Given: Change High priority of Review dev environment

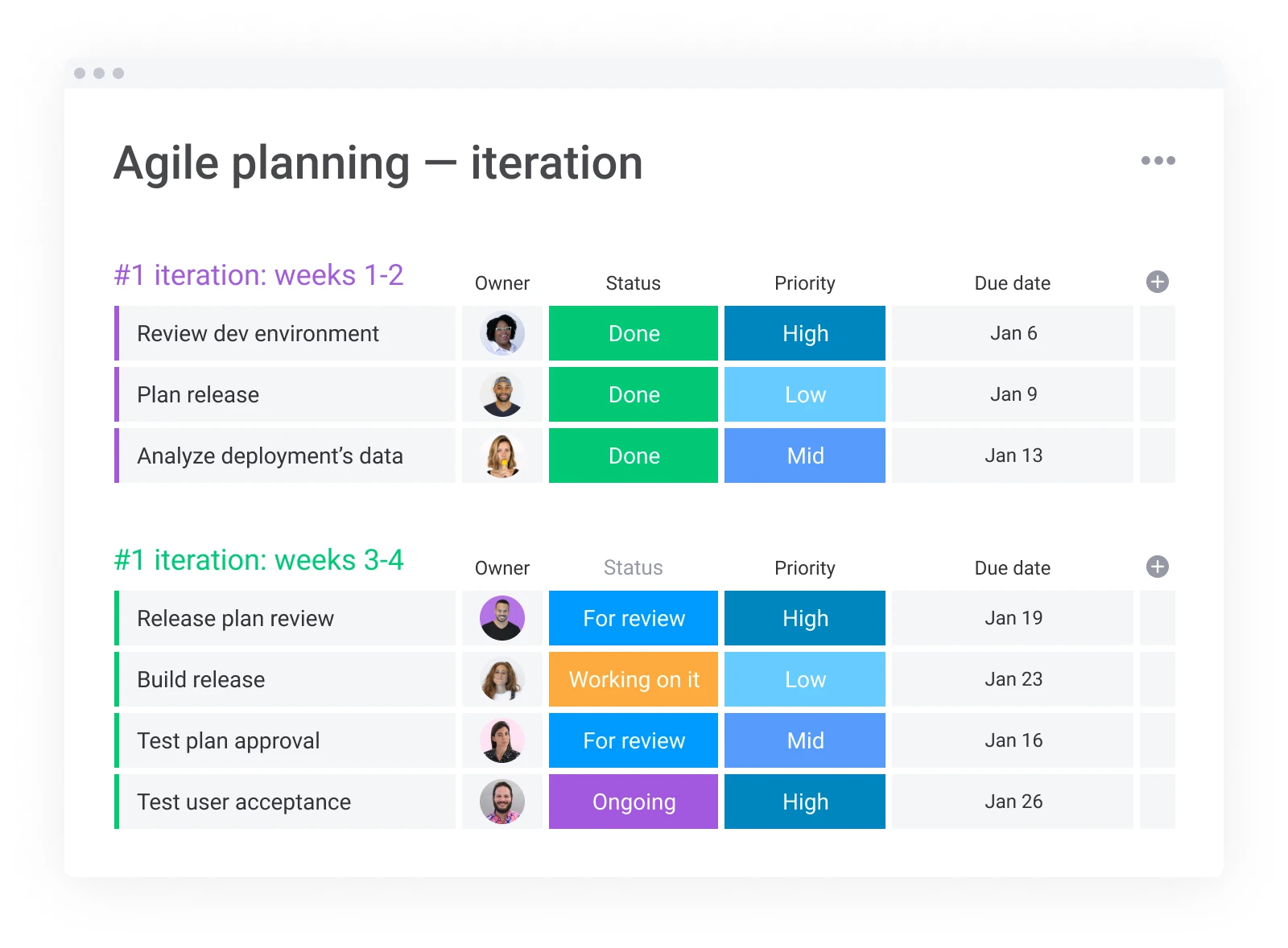Looking at the screenshot, I should click(x=805, y=333).
